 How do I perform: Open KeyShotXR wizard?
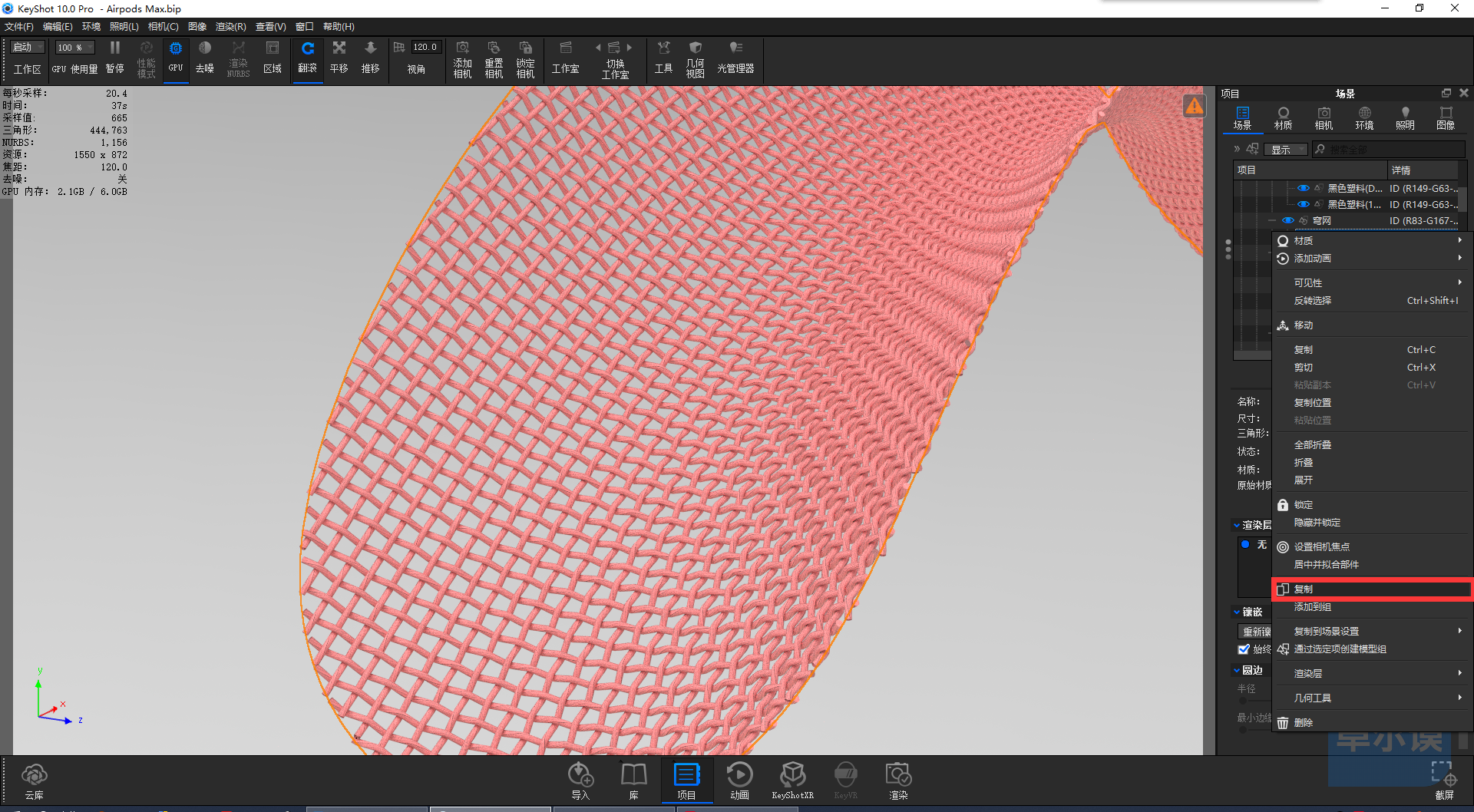tap(793, 781)
